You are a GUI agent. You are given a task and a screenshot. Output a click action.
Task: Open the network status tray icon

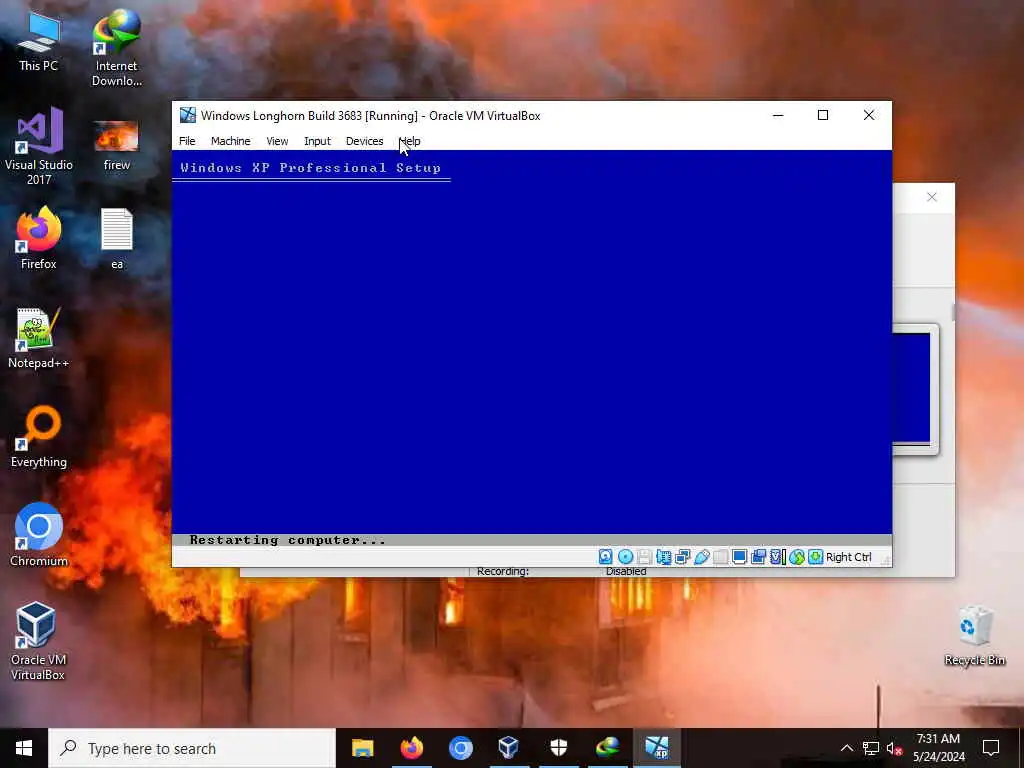click(871, 748)
